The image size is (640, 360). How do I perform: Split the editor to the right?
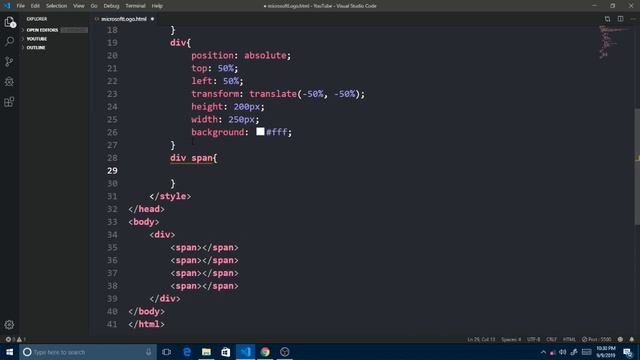620,19
